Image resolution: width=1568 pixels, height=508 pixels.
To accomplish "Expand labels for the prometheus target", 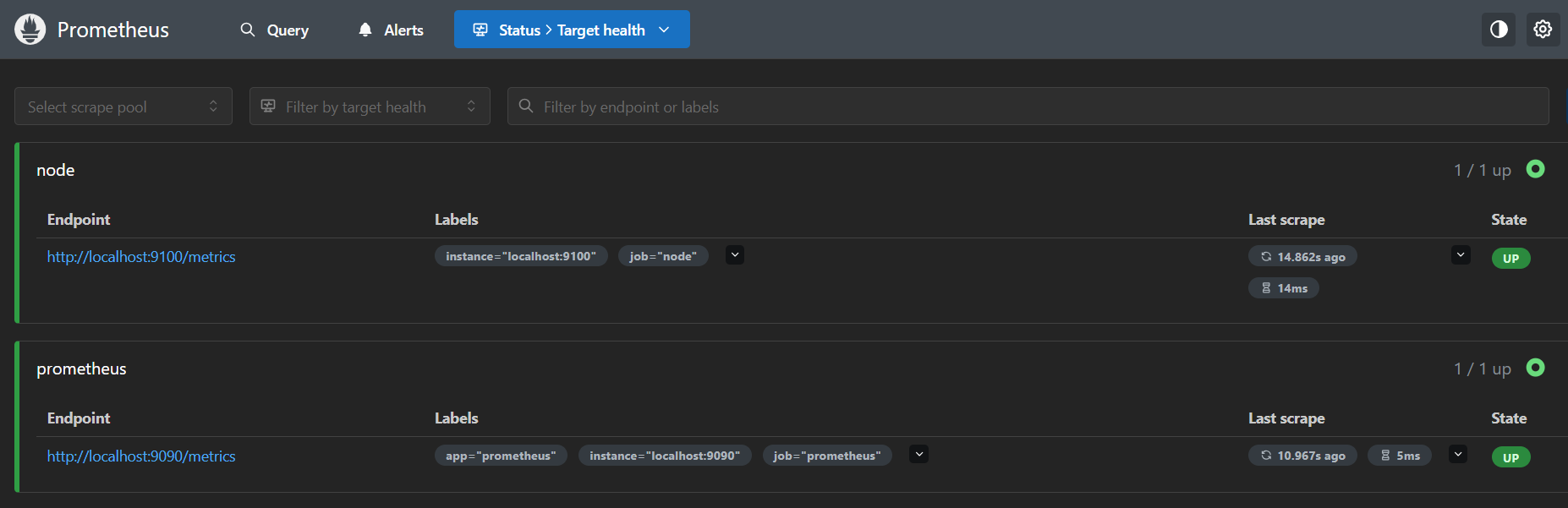I will (919, 455).
